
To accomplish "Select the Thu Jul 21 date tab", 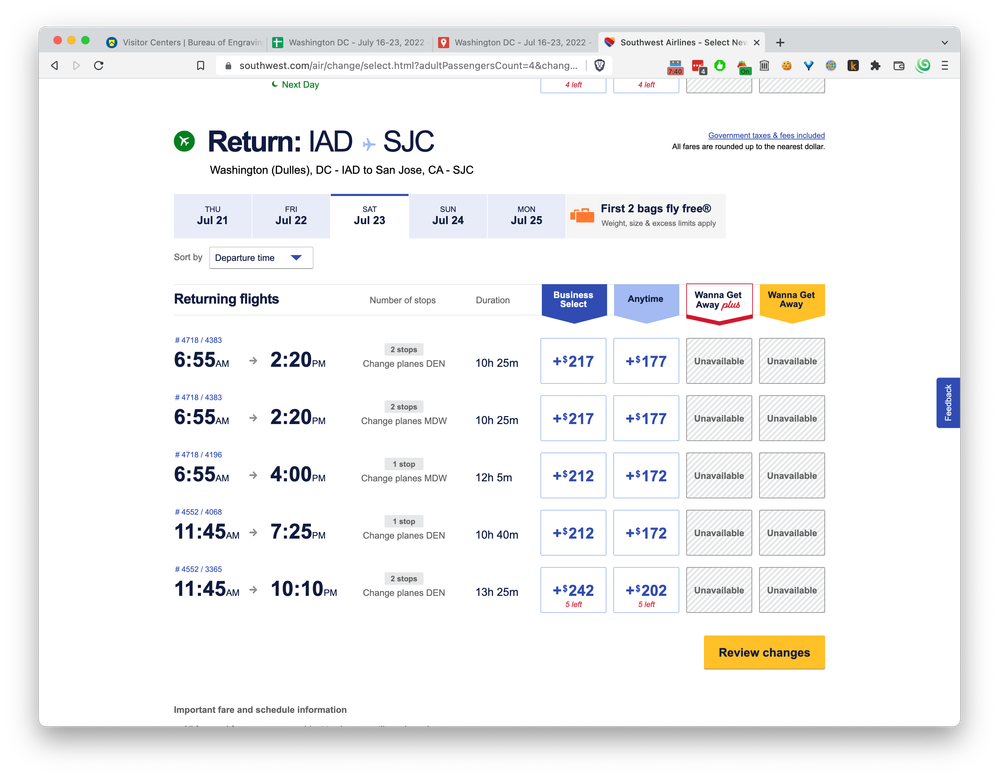I will click(x=212, y=216).
